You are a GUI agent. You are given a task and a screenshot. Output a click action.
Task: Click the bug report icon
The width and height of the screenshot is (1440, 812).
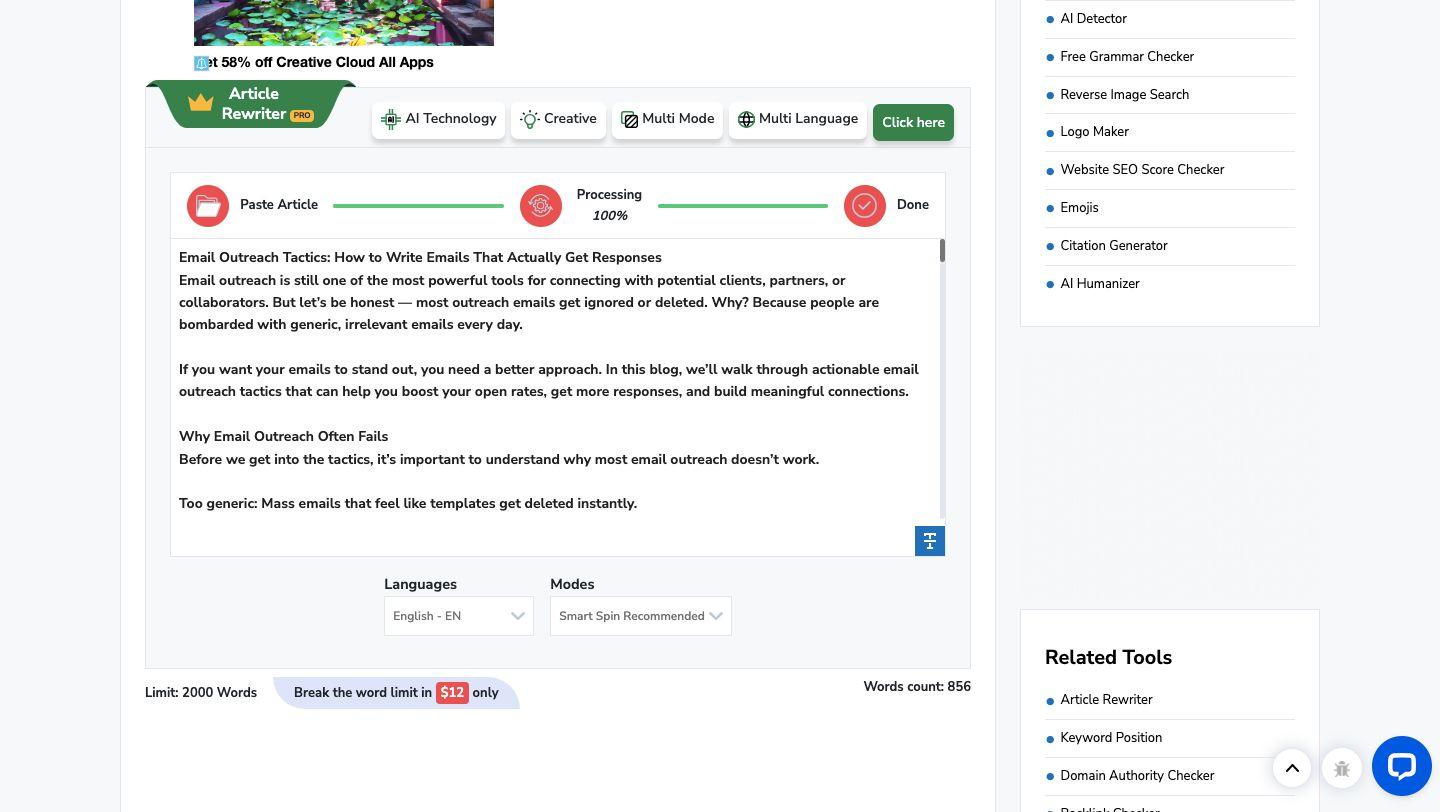(1342, 768)
